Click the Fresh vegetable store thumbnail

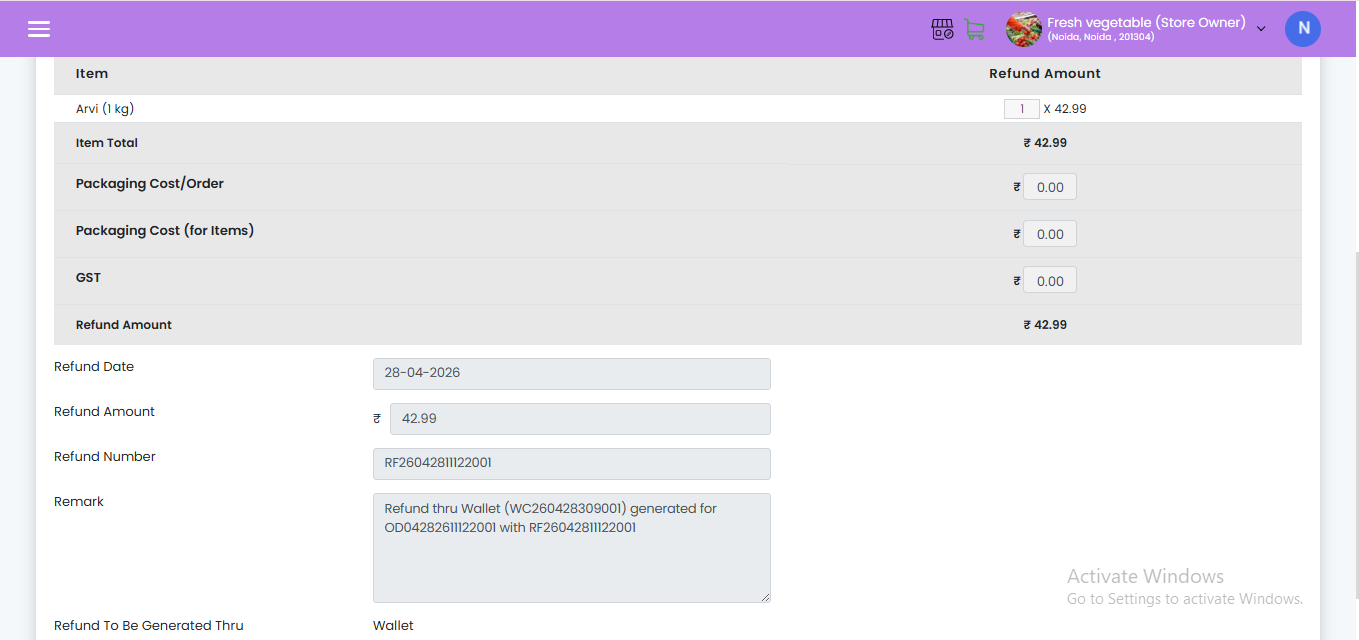point(1023,29)
